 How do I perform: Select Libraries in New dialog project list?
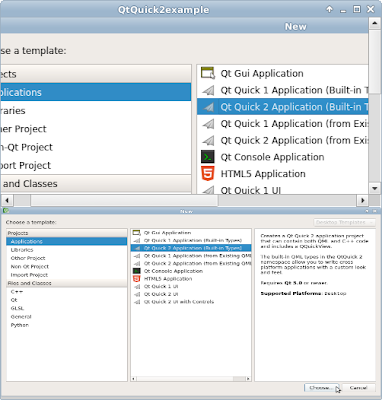[x=67, y=250]
